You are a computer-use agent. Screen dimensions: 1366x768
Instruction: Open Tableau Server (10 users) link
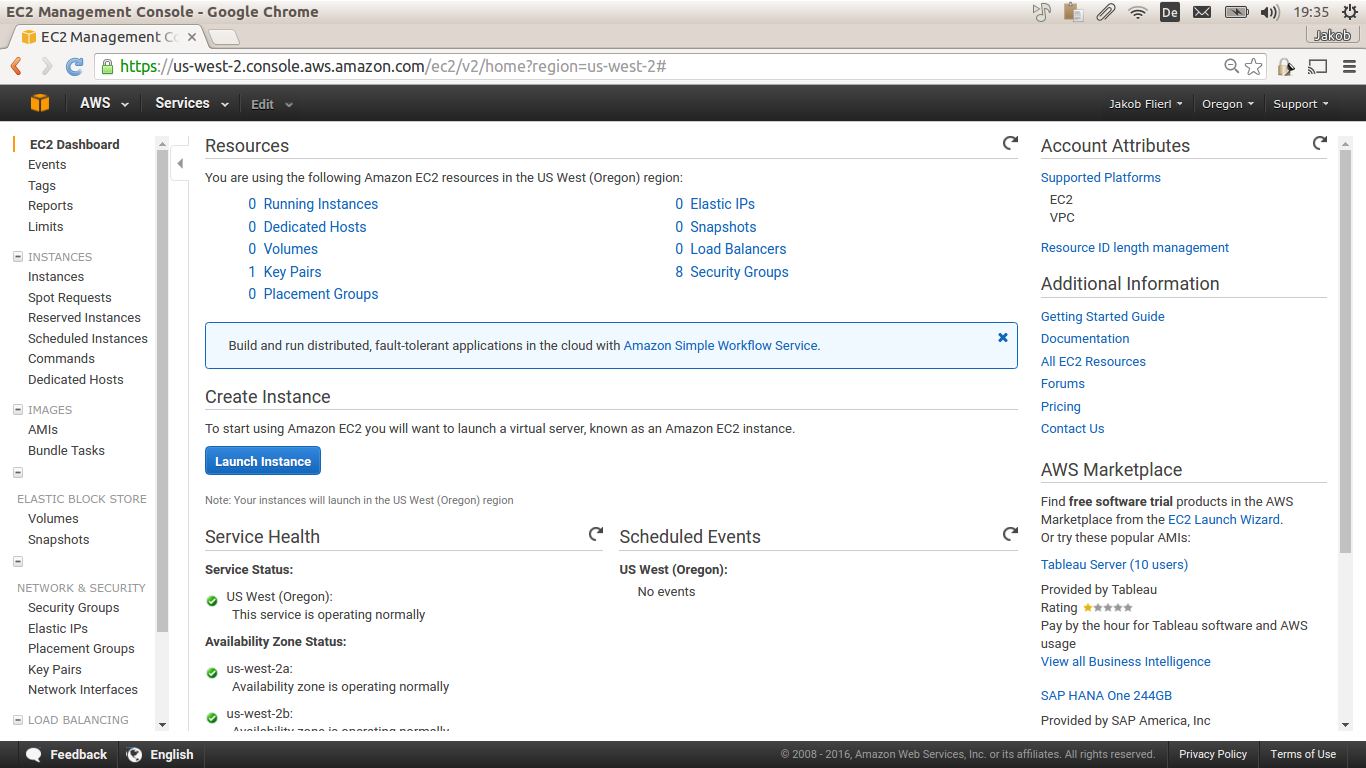tap(1114, 565)
